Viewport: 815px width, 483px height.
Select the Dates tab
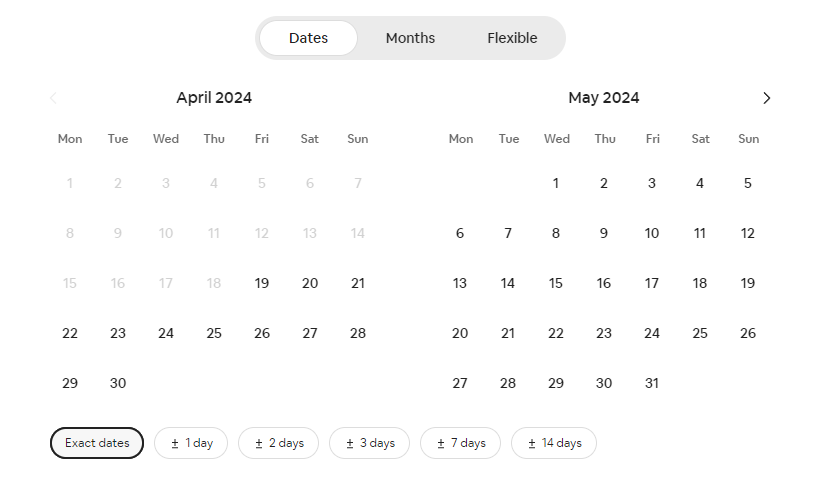coord(308,38)
